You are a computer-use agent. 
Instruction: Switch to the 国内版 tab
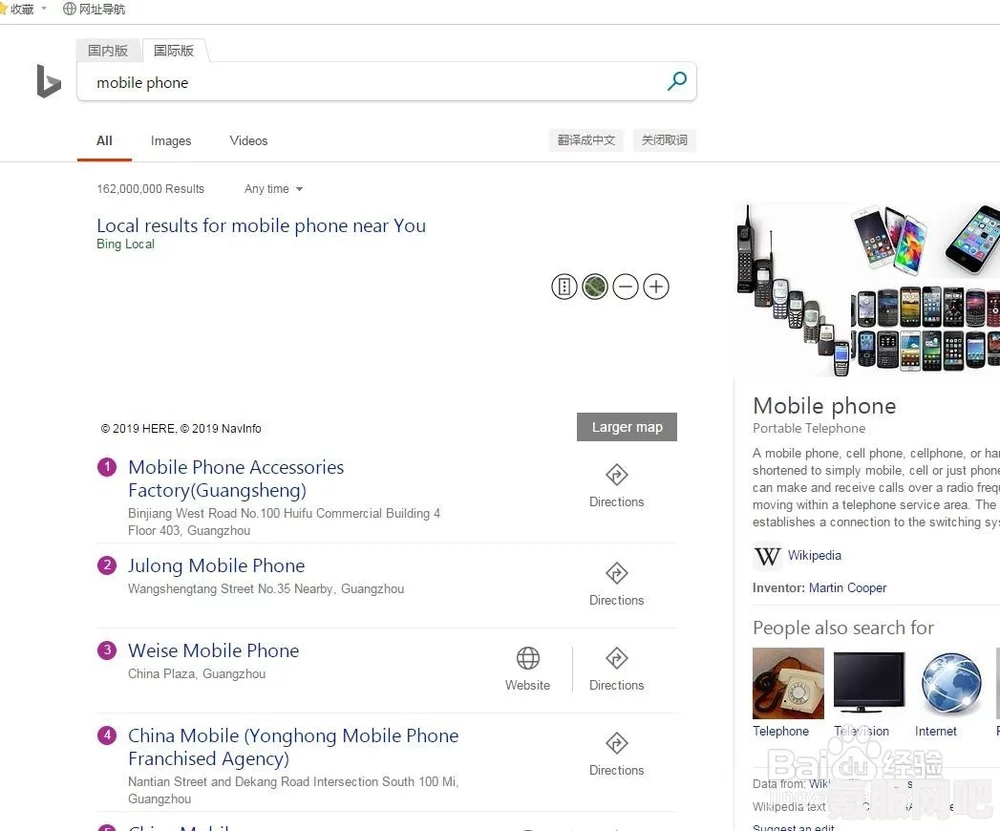point(108,50)
